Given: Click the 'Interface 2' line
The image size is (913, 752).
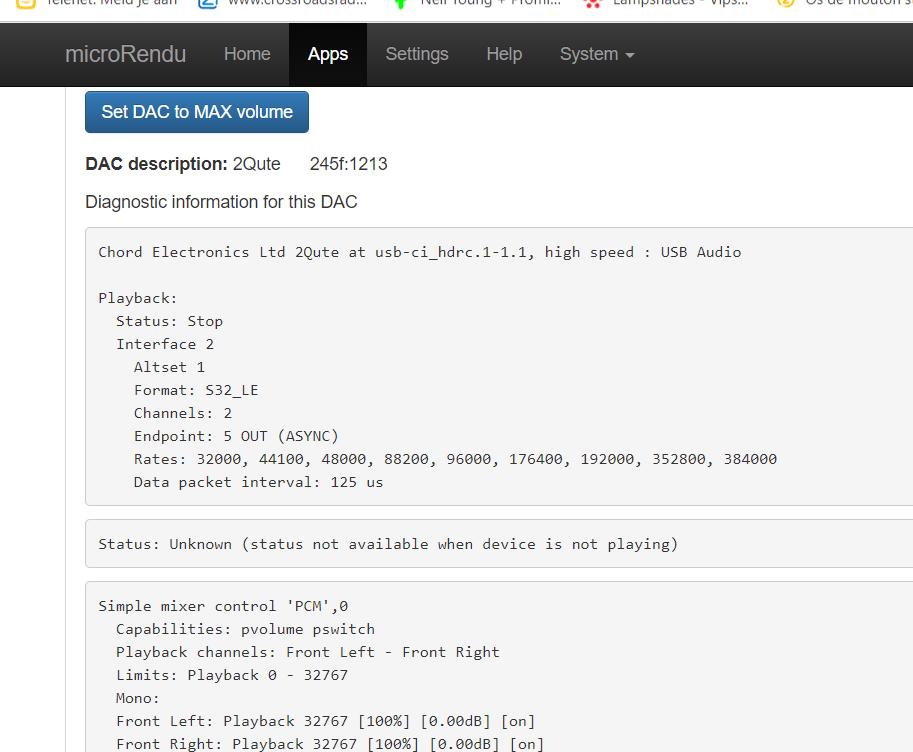Looking at the screenshot, I should pyautogui.click(x=165, y=344).
